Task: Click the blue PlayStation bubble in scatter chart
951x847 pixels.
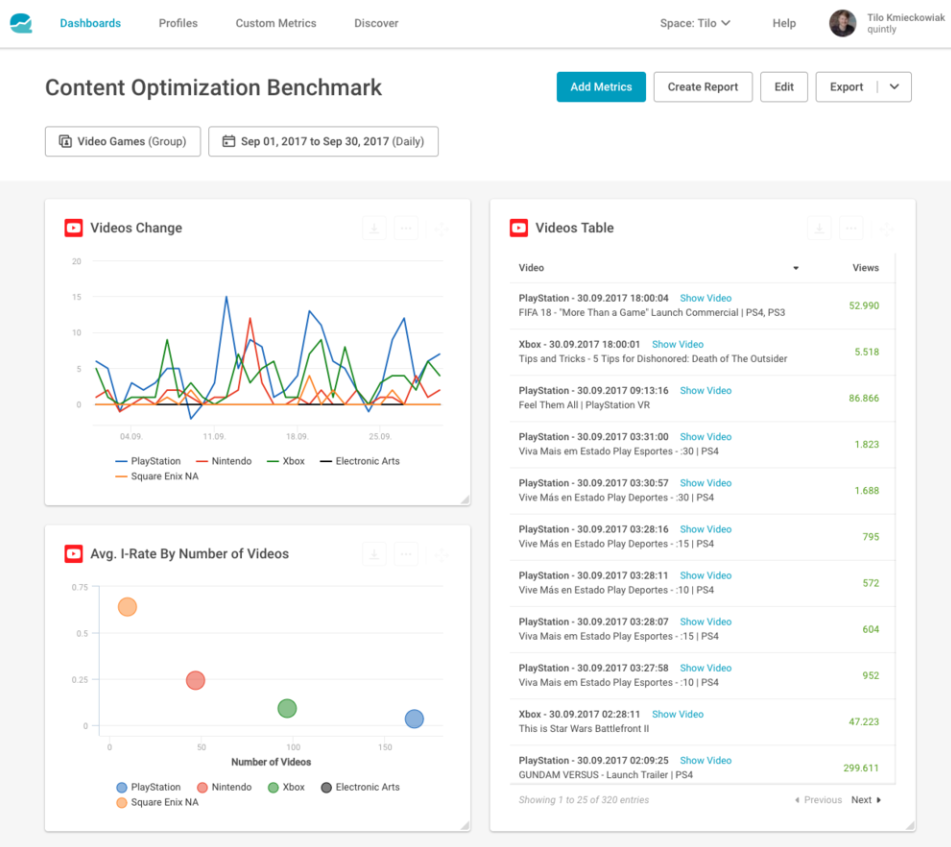Action: tap(414, 719)
